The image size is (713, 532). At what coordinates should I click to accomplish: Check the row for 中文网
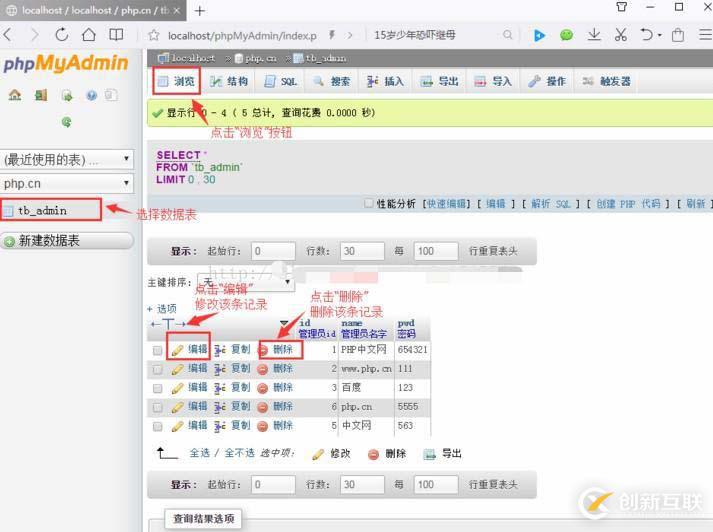(157, 427)
